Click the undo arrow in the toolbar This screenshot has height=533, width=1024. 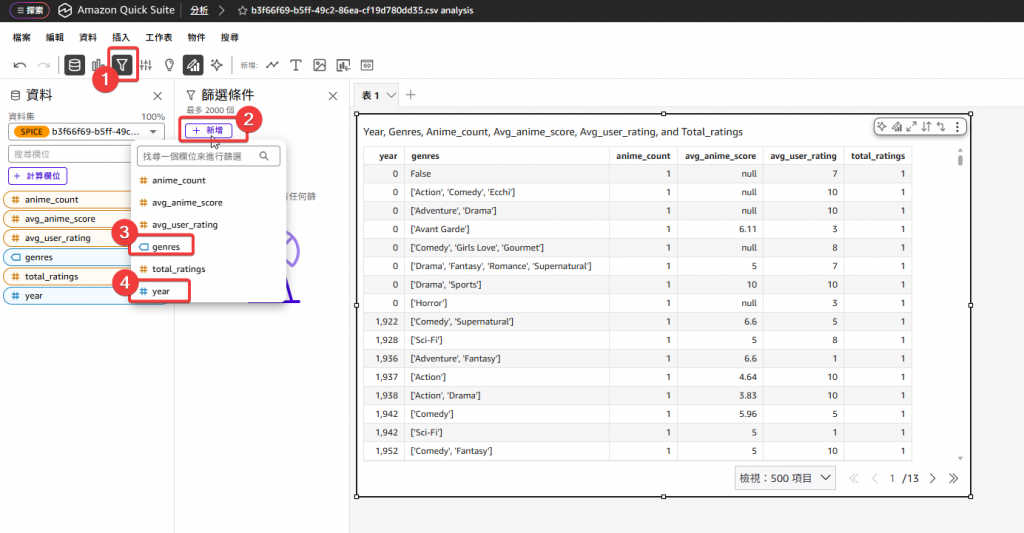tap(20, 65)
